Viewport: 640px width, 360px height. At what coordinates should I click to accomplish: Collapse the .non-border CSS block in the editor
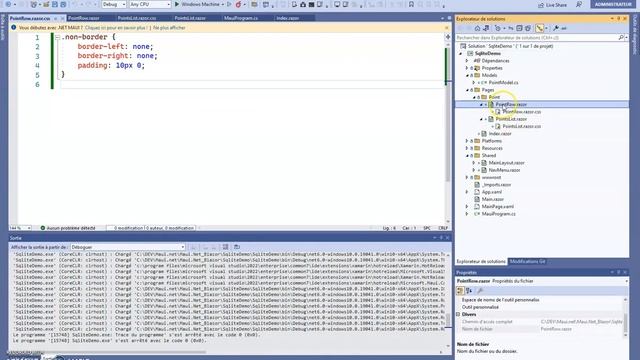(x=58, y=37)
